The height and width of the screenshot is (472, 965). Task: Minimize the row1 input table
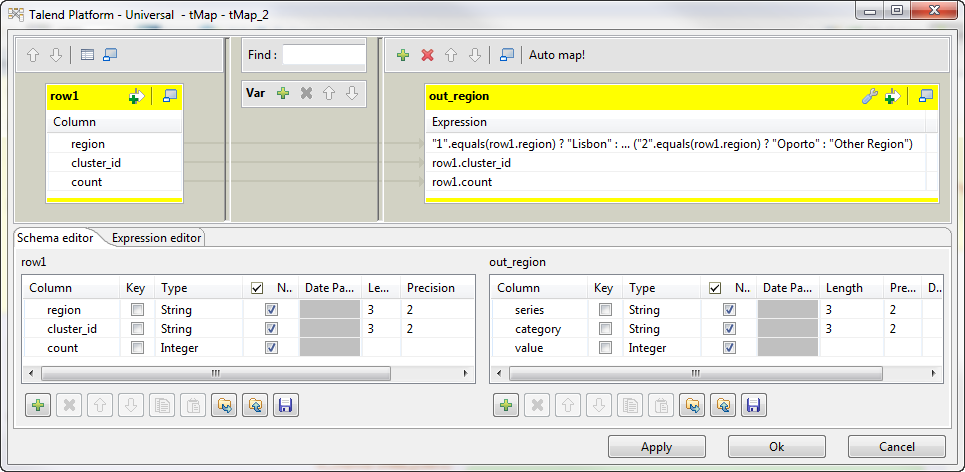coord(170,96)
